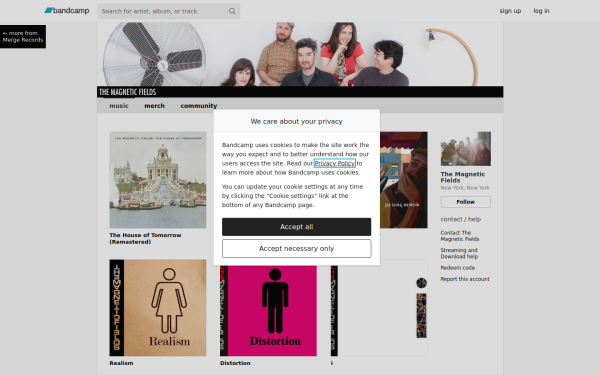Viewport: 600px width, 375px height.
Task: Click the Follow button
Action: click(466, 202)
